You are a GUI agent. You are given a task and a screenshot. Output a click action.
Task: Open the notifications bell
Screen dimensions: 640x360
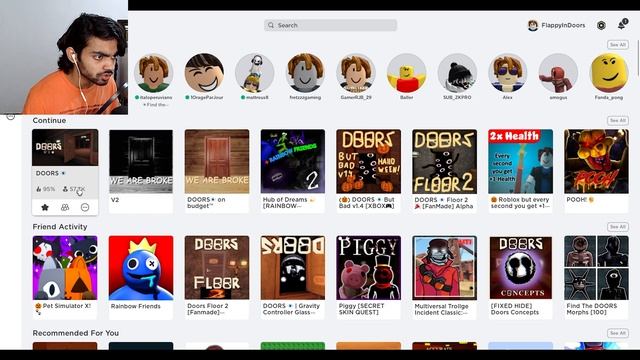pos(622,24)
